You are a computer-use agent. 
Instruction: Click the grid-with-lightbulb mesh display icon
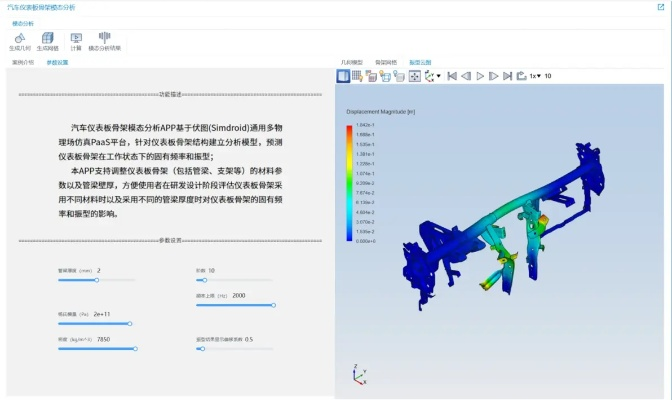point(357,76)
